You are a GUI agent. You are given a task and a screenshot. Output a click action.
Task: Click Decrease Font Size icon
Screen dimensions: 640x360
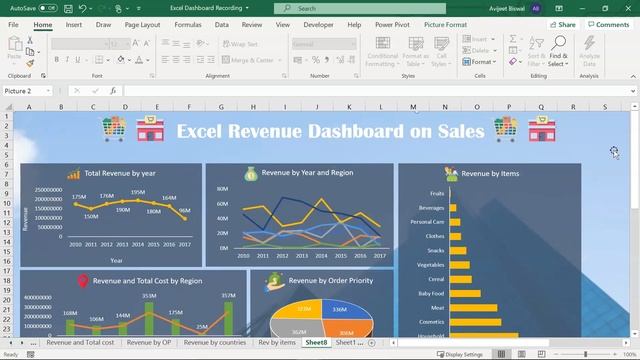click(x=147, y=43)
